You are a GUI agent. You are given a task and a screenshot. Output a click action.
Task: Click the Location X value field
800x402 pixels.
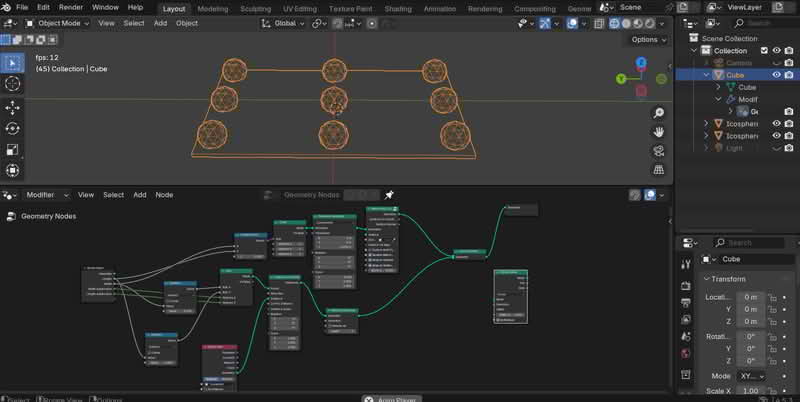pyautogui.click(x=750, y=297)
